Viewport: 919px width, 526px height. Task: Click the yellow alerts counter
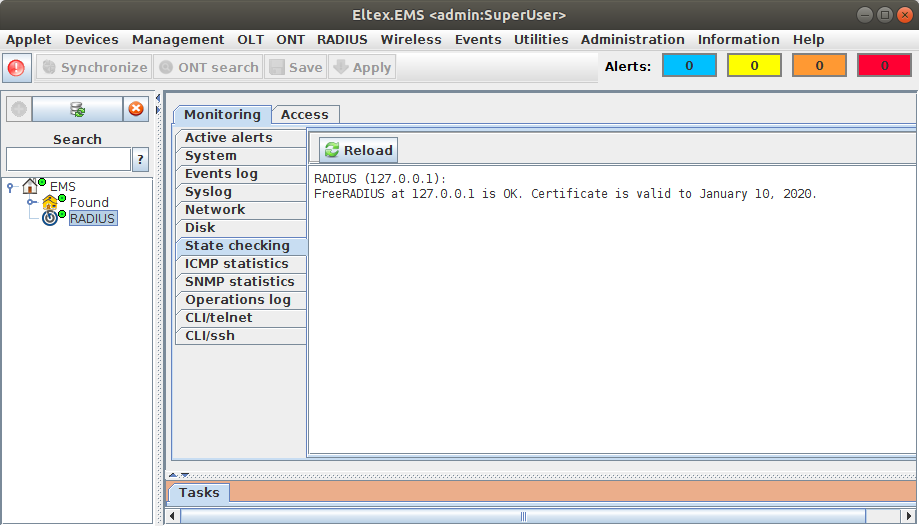click(754, 66)
